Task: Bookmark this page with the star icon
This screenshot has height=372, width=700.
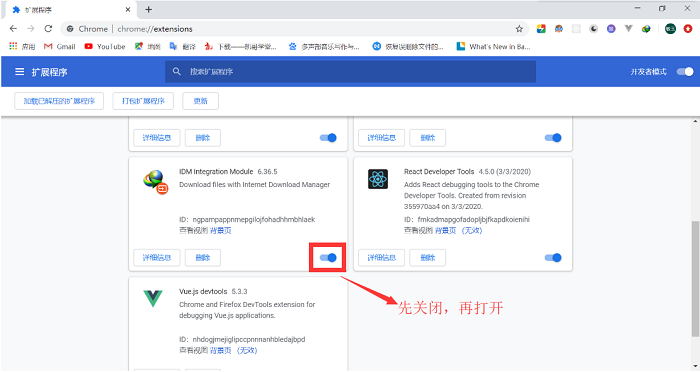Action: tap(519, 29)
